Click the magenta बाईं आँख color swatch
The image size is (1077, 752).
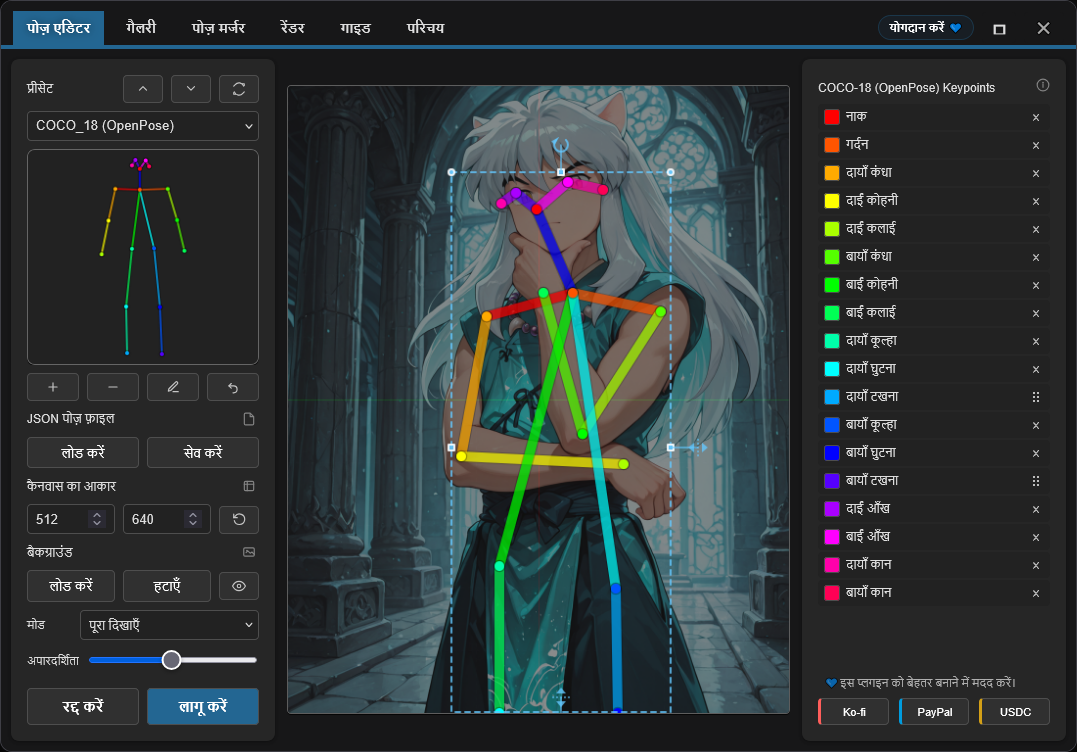832,537
